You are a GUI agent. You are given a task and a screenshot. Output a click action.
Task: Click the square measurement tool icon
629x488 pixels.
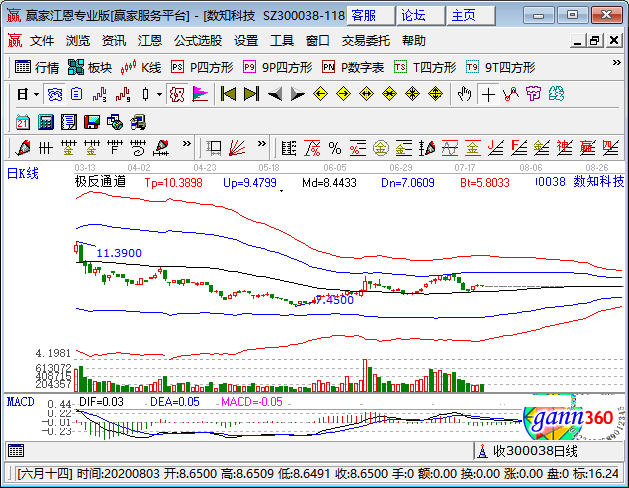point(214,148)
